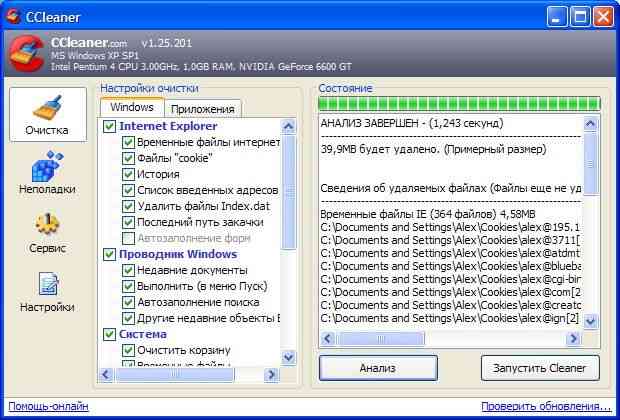Image resolution: width=620 pixels, height=420 pixels.
Task: Toggle Временные файлы интернета checkbox
Action: pyautogui.click(x=128, y=142)
